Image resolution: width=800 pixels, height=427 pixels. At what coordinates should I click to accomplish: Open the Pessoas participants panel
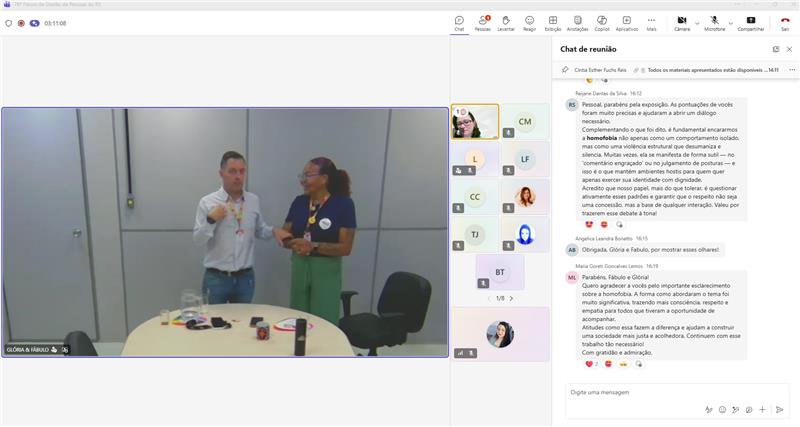tap(483, 22)
